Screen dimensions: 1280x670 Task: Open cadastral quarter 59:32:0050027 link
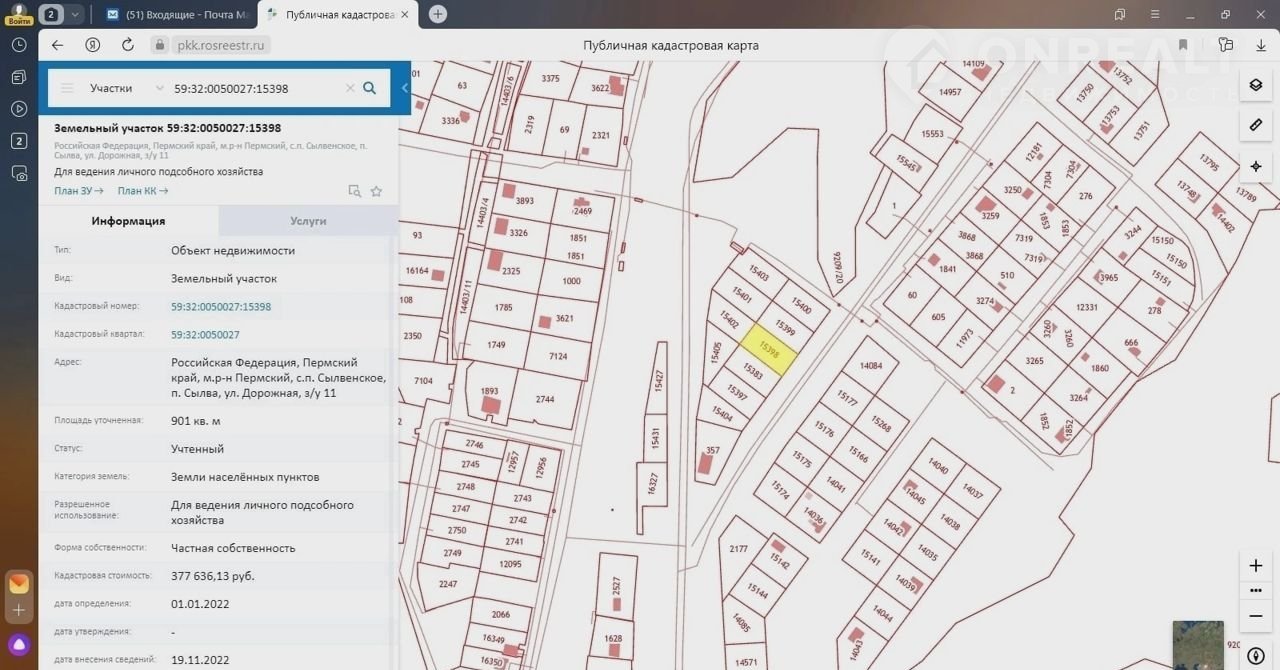[205, 335]
